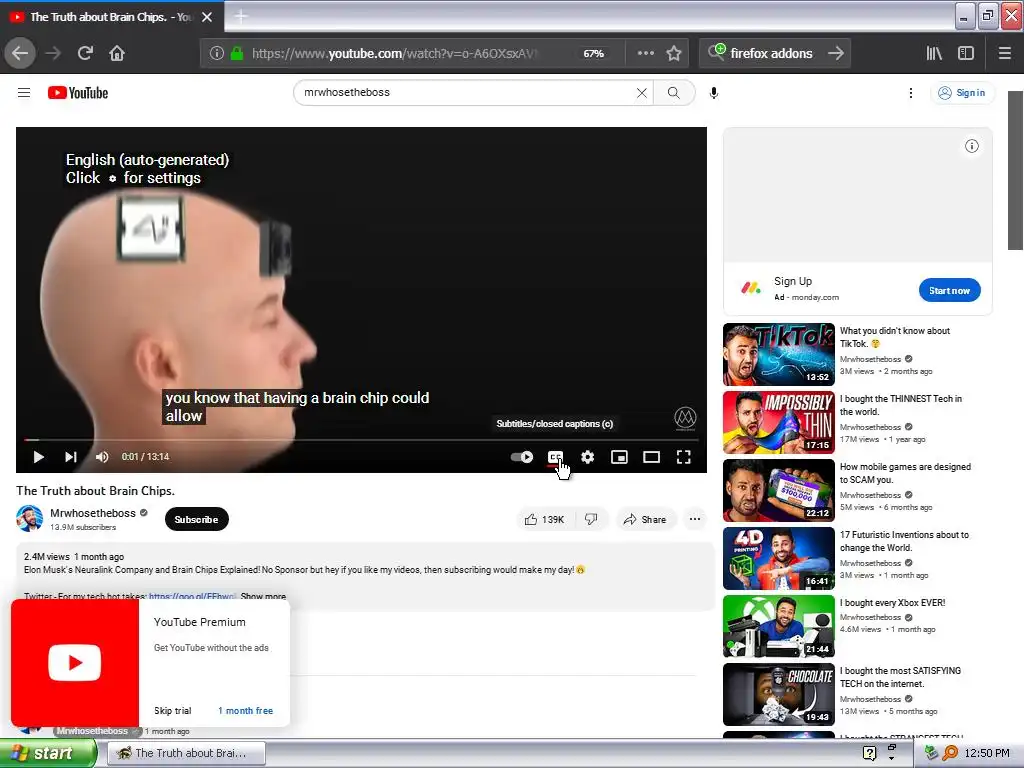The width and height of the screenshot is (1024, 768).
Task: Open Firefox home page
Action: (117, 54)
